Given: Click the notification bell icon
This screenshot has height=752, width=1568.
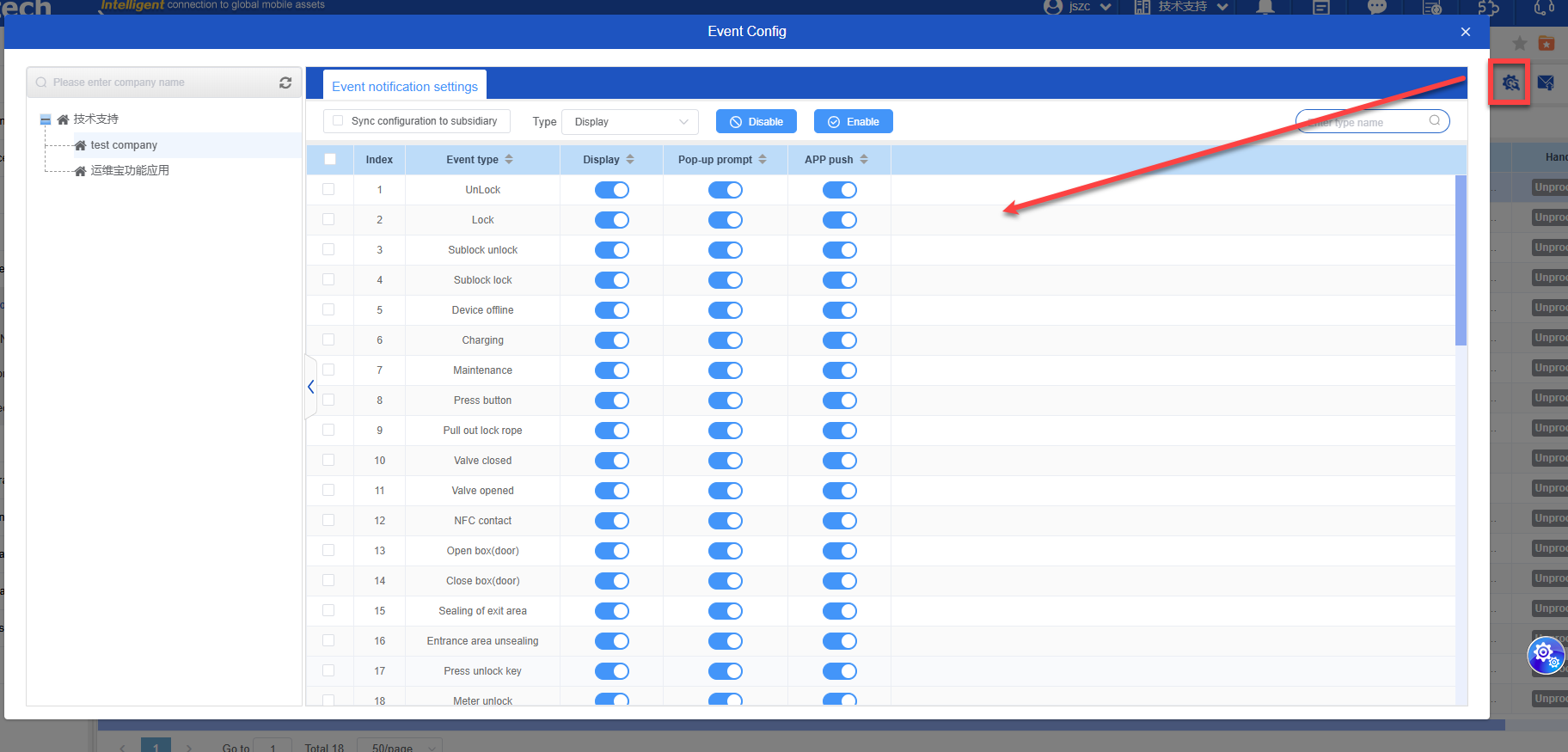Looking at the screenshot, I should (x=1265, y=8).
